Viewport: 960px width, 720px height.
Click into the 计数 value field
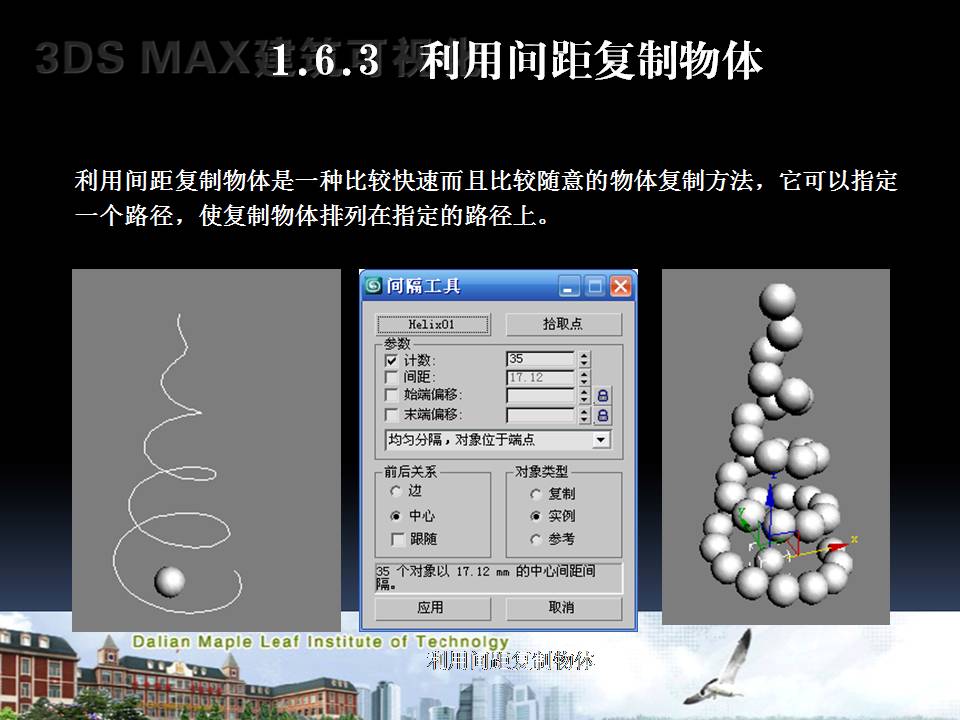point(540,359)
